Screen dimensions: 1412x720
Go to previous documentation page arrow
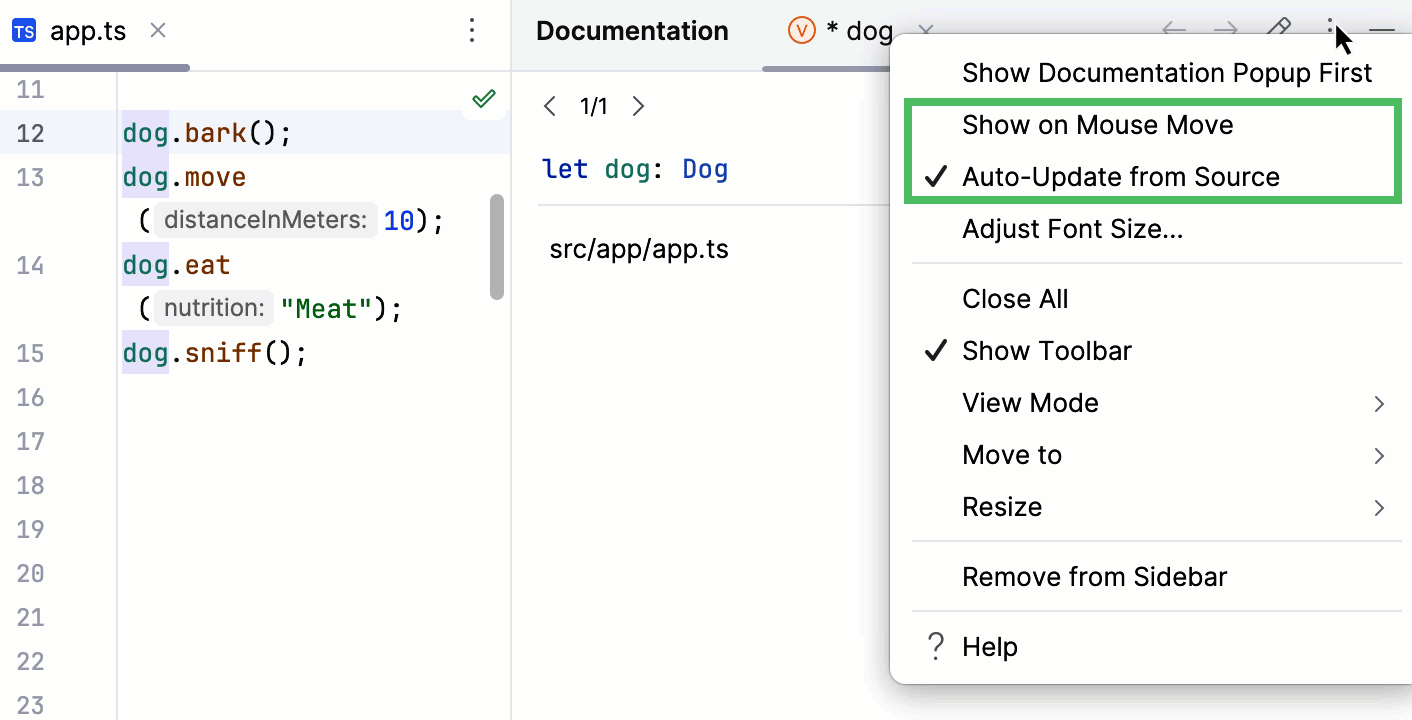549,106
